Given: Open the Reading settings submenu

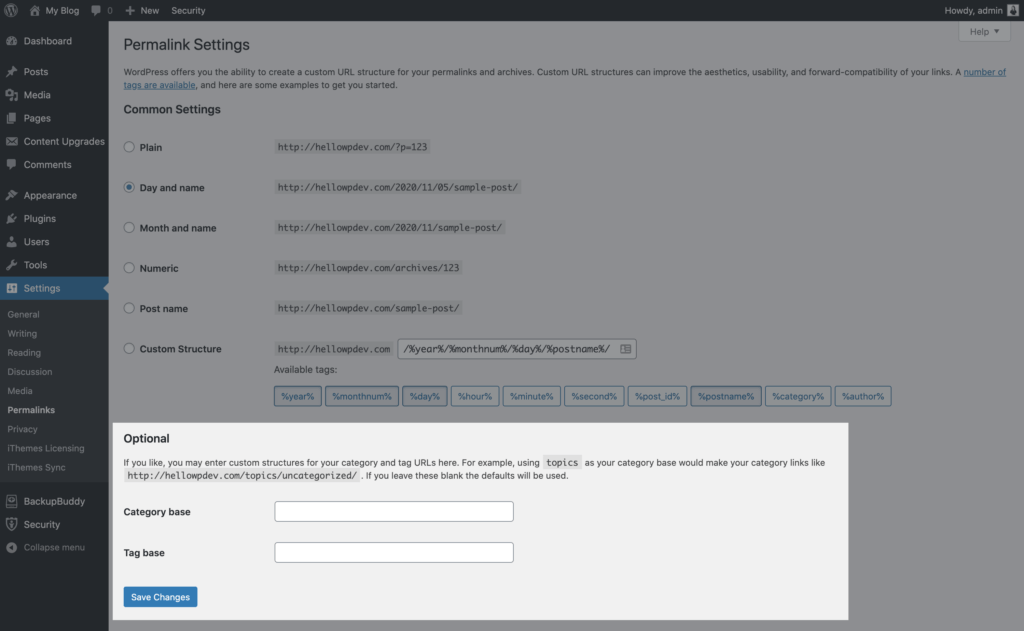Looking at the screenshot, I should 24,352.
